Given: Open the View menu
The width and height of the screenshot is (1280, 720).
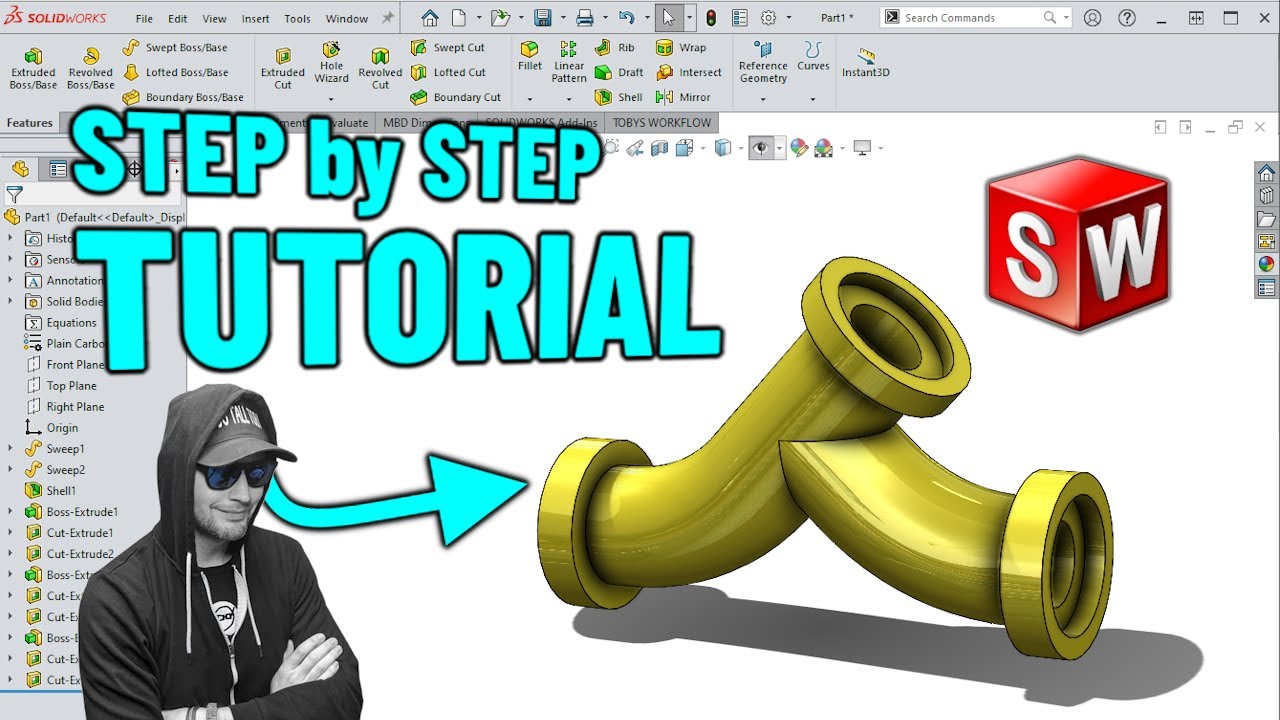Looking at the screenshot, I should click(x=214, y=19).
